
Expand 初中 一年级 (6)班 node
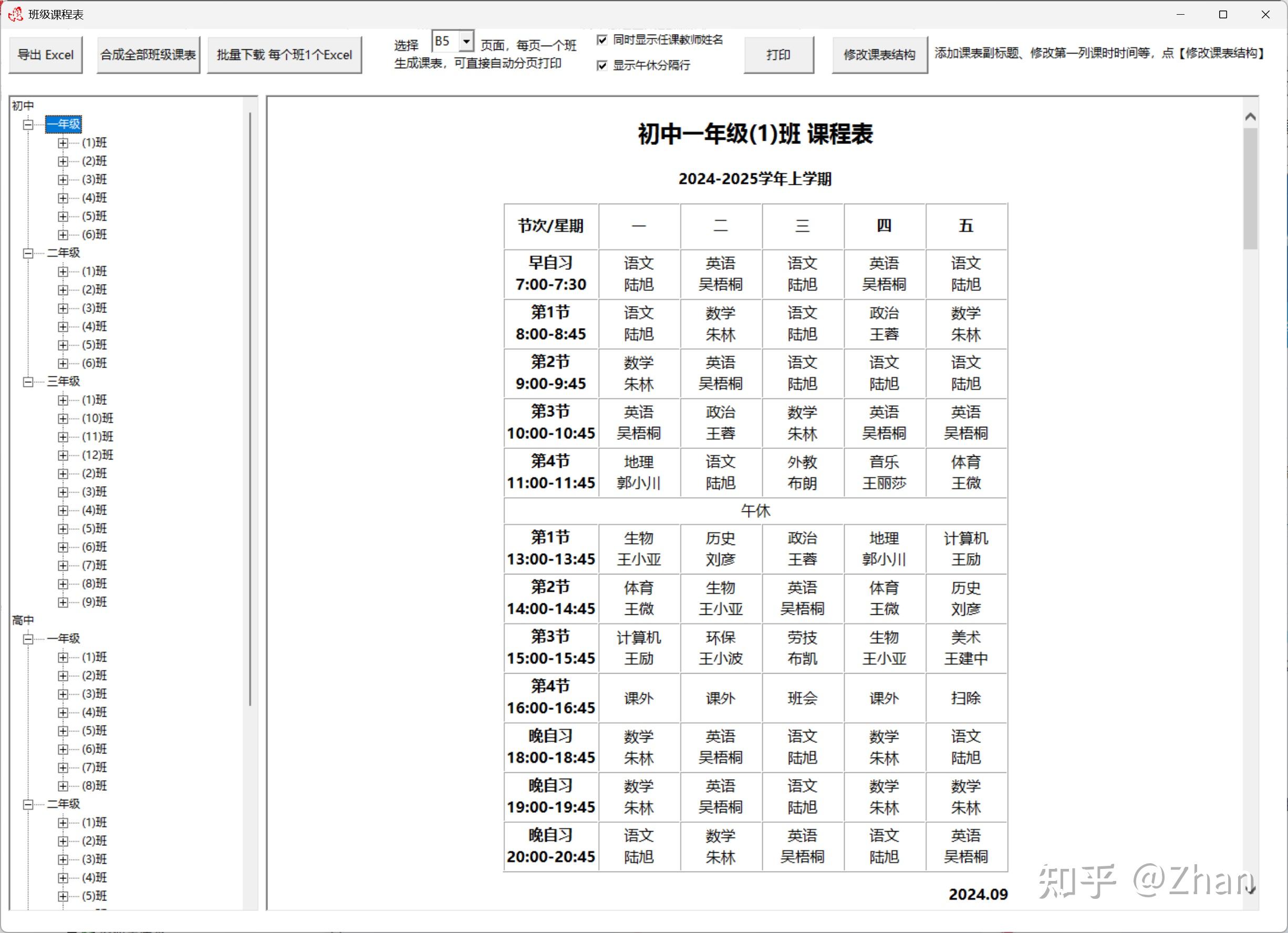pos(63,235)
